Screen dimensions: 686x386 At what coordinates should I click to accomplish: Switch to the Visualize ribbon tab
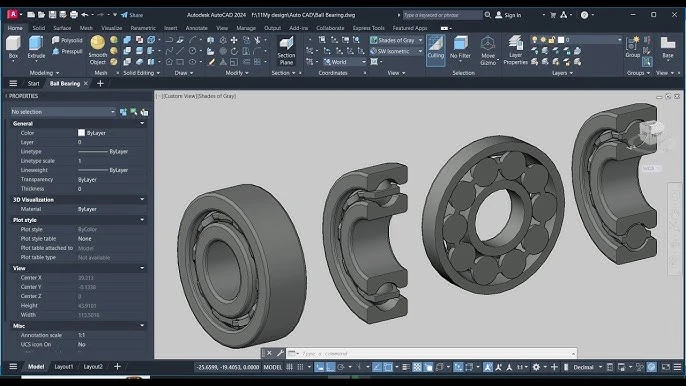[x=112, y=28]
